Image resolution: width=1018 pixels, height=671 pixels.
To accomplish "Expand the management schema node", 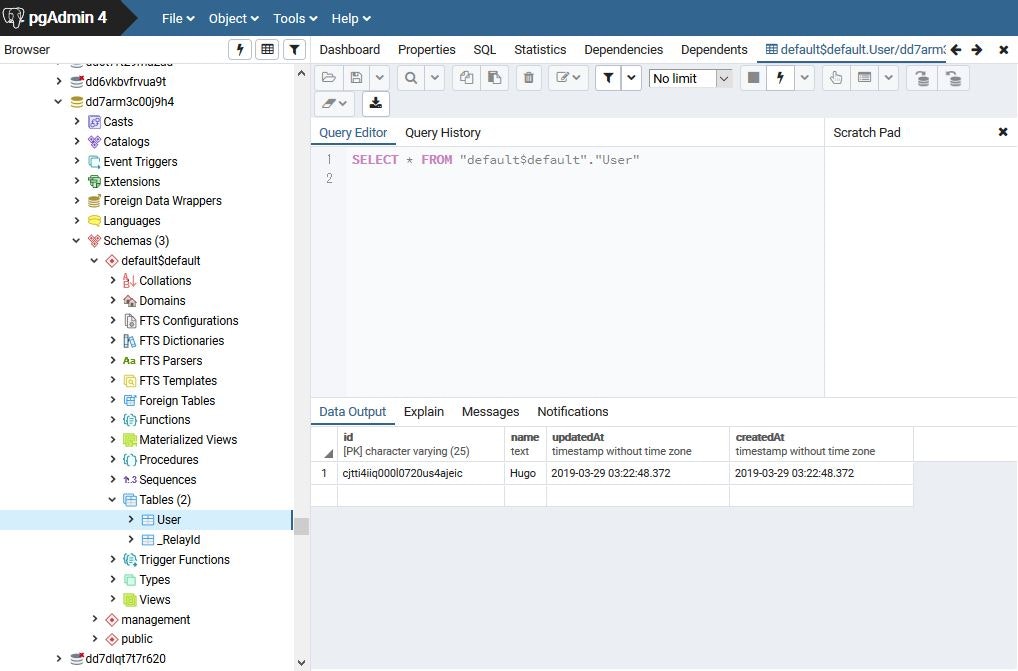I will coord(95,619).
